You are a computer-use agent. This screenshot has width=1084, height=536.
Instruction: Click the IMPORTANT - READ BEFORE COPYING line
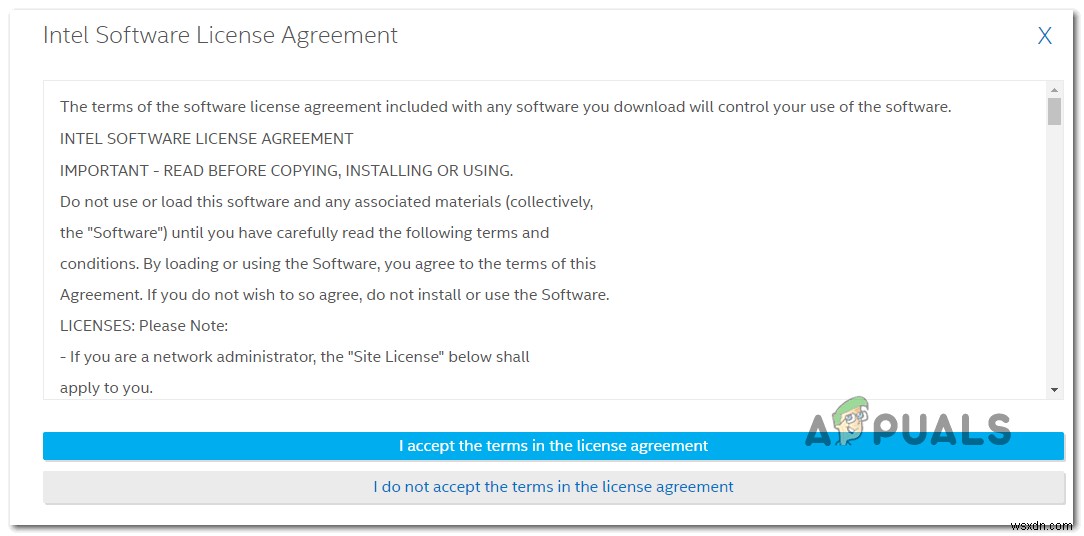(286, 170)
